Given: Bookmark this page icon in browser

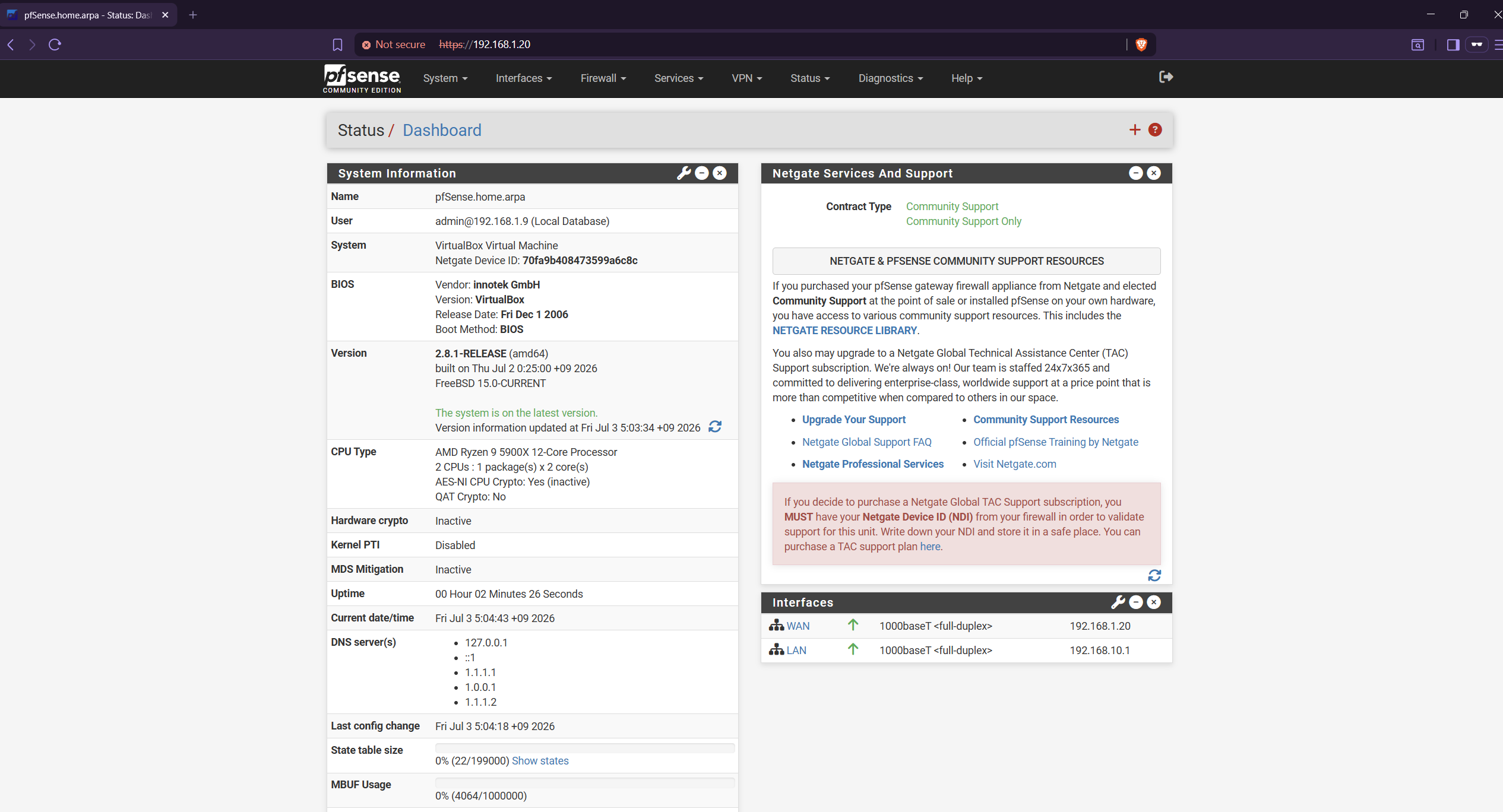Looking at the screenshot, I should [337, 45].
